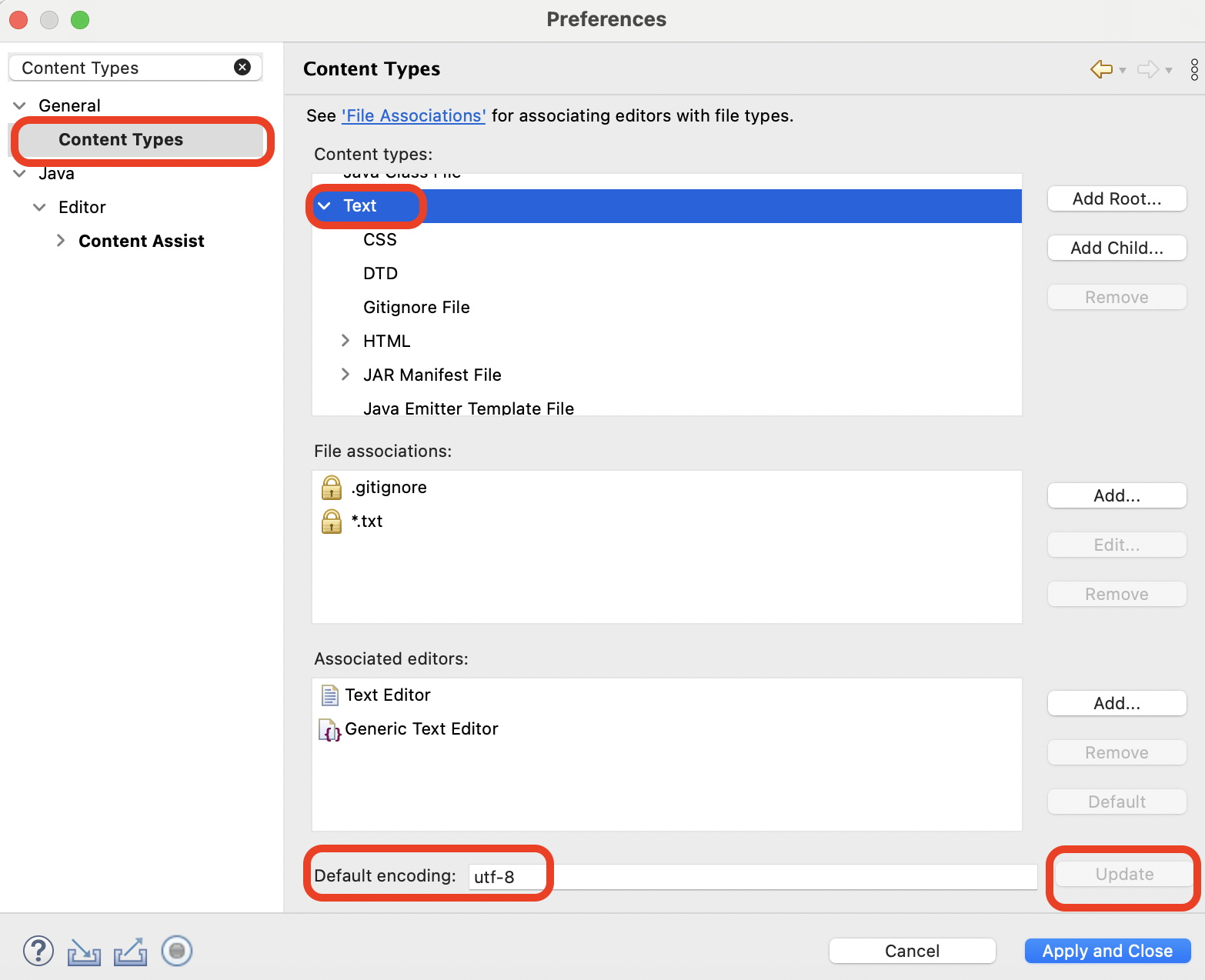Select the Text Editor icon entry
Screen dimensions: 1205x980
point(330,695)
